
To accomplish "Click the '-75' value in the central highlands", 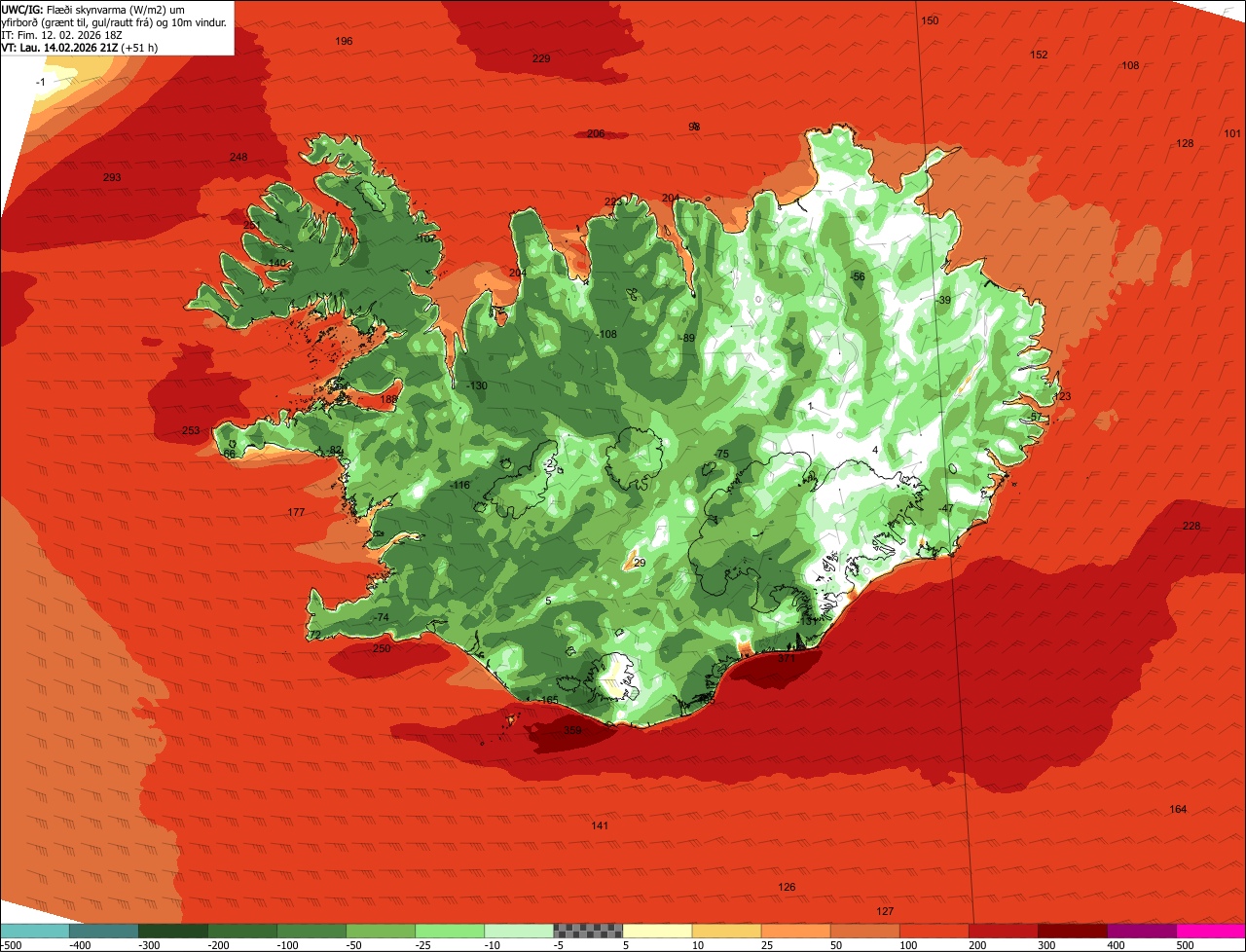I will (x=720, y=455).
